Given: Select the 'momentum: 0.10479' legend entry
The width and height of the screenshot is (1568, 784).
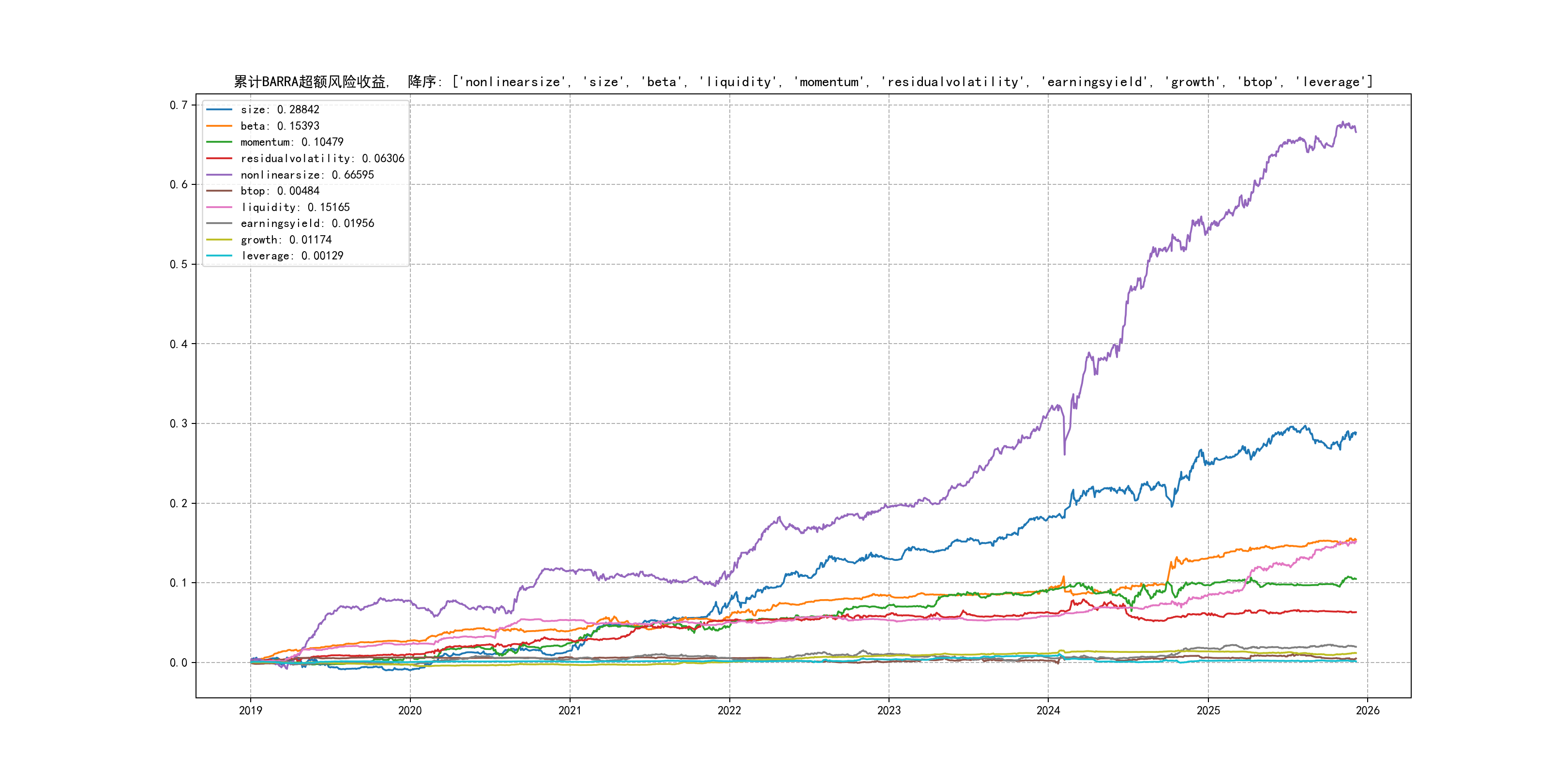Looking at the screenshot, I should [x=291, y=142].
